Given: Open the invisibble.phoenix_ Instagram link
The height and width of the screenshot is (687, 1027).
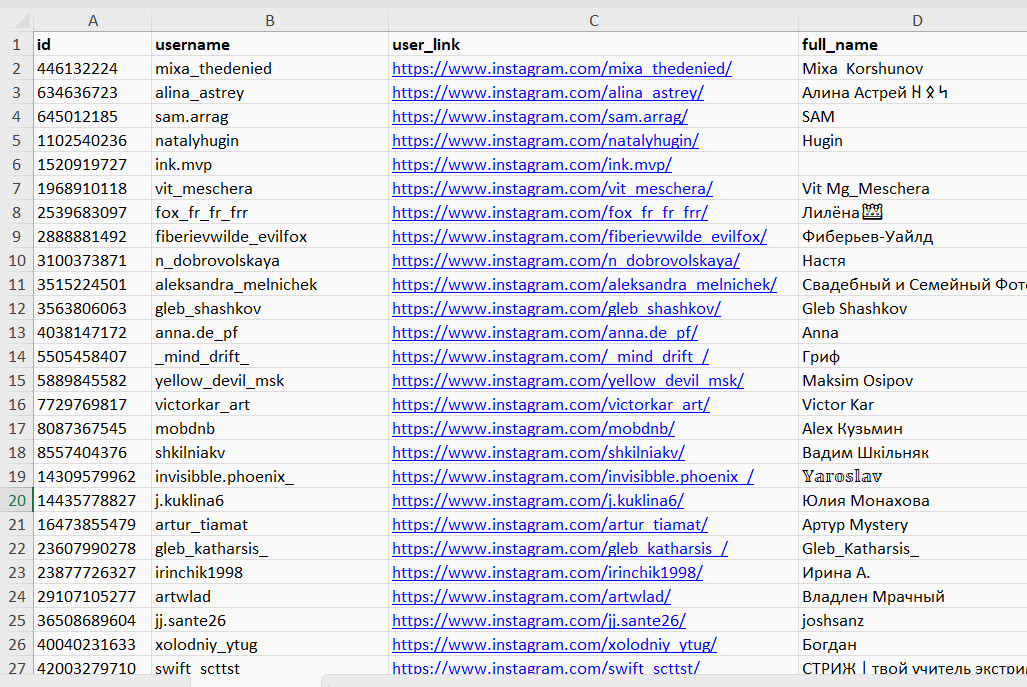Looking at the screenshot, I should point(573,477).
